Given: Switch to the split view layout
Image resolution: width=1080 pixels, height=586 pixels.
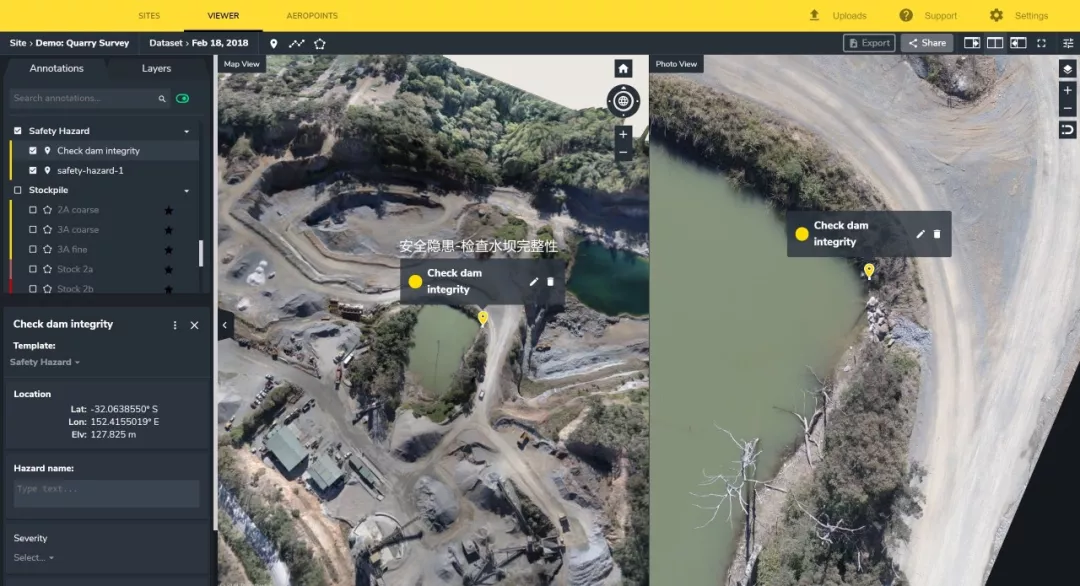Looking at the screenshot, I should [994, 43].
